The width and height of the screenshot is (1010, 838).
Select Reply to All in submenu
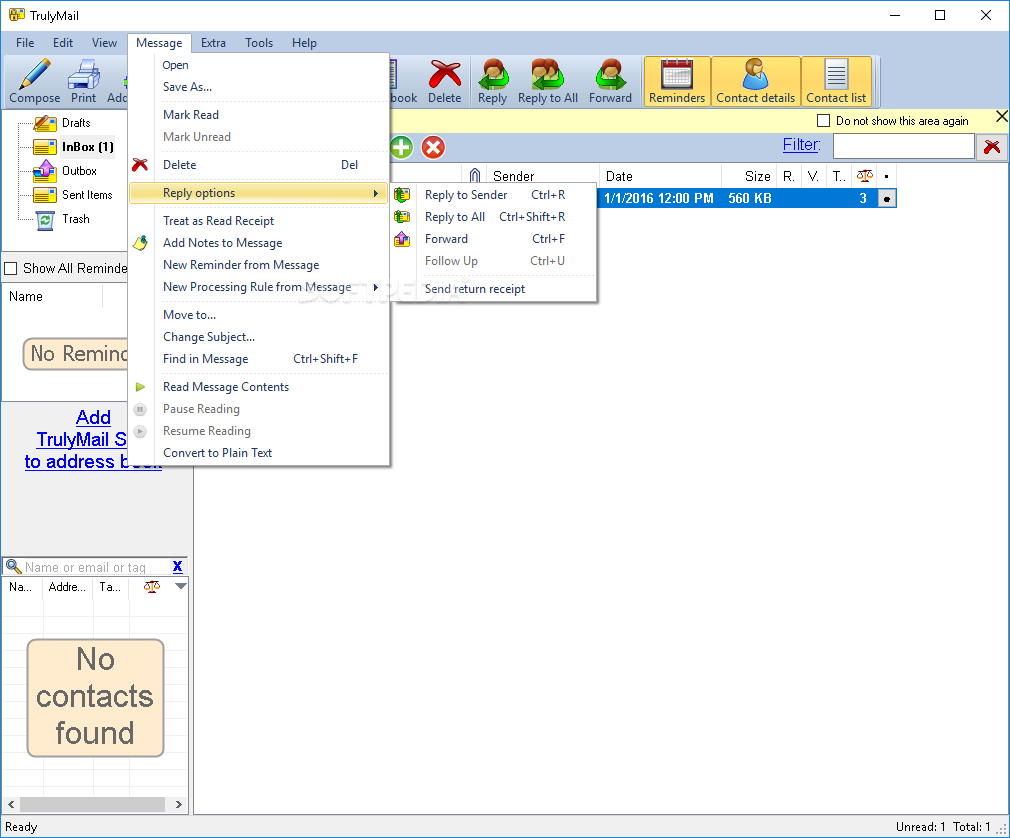pyautogui.click(x=494, y=217)
